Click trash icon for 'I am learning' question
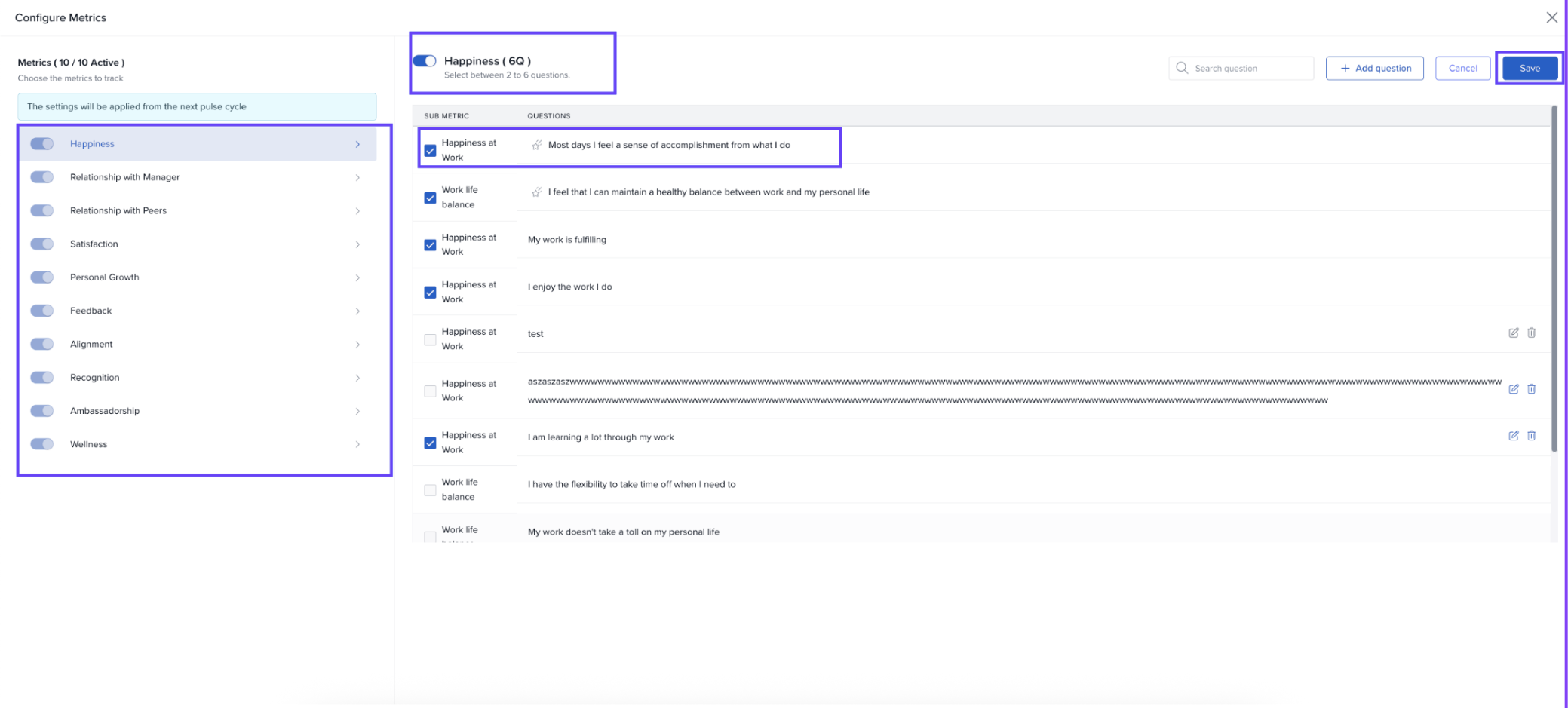1568x708 pixels. click(1531, 436)
